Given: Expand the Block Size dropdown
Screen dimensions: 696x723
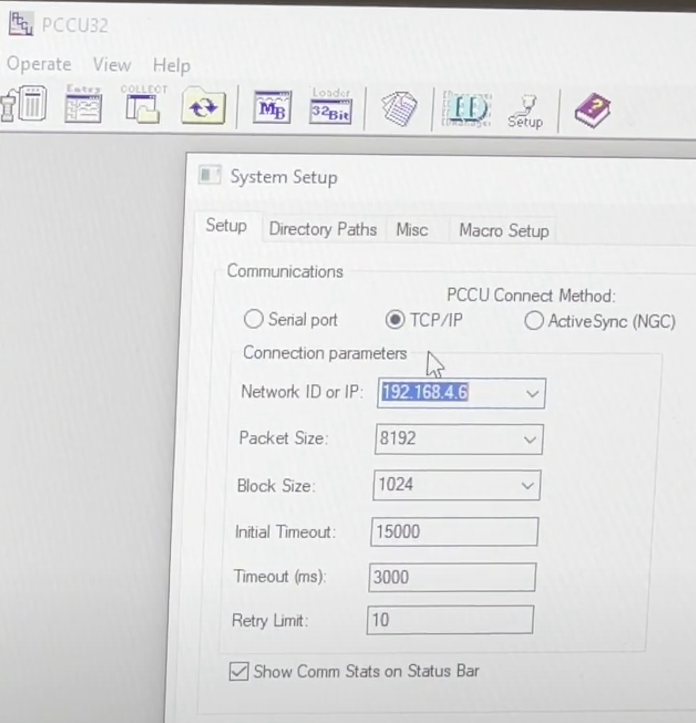Looking at the screenshot, I should point(528,485).
